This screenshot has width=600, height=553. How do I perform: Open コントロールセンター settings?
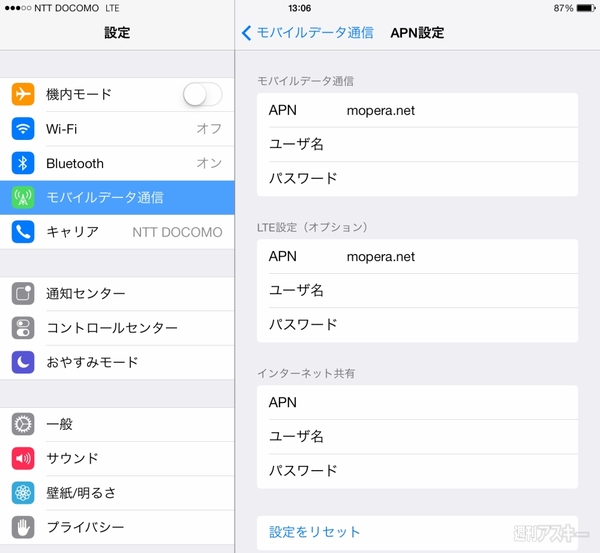117,328
